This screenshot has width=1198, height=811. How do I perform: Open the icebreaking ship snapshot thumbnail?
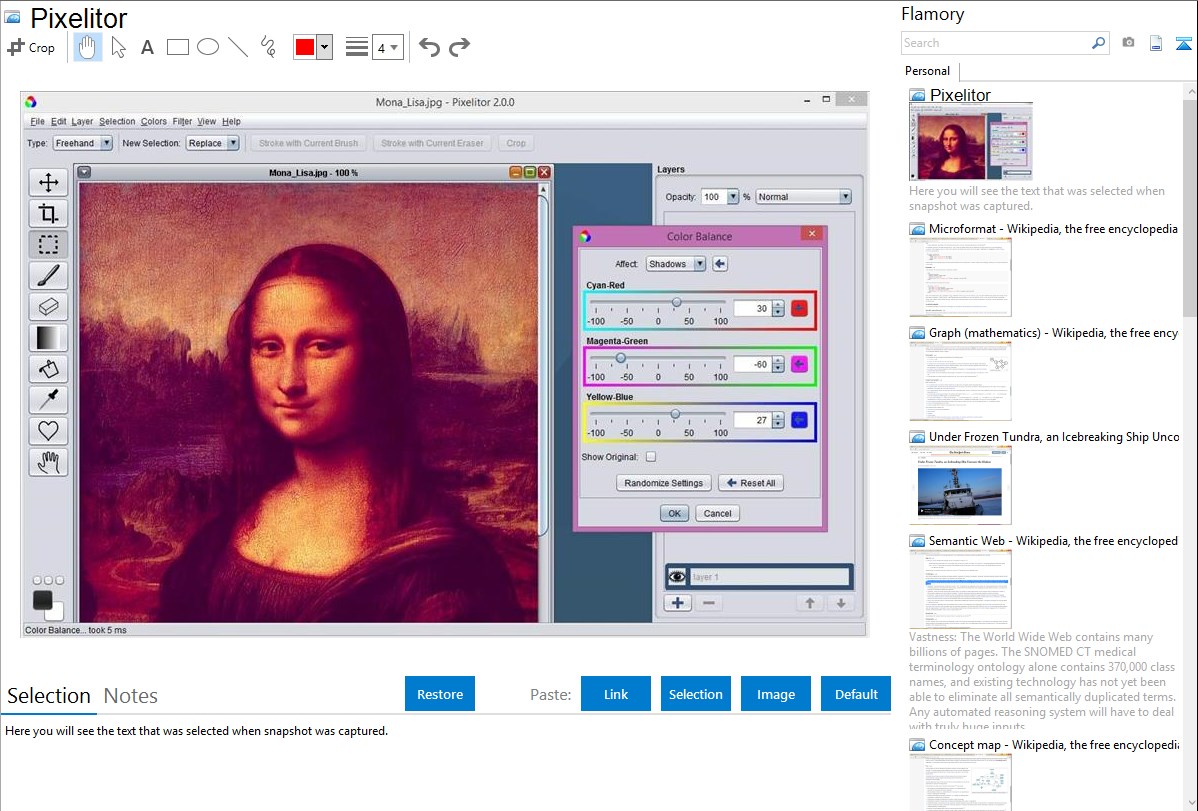tap(960, 486)
